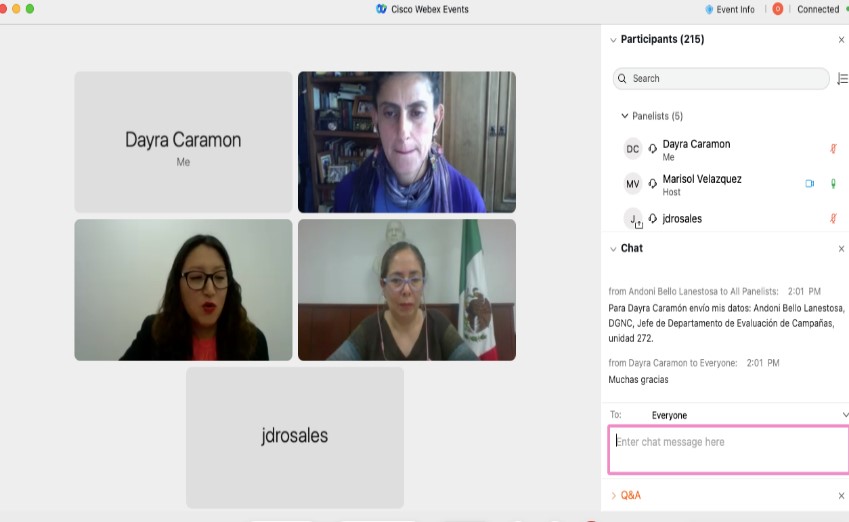Collapse the Panelists (5) group
The width and height of the screenshot is (849, 522).
(624, 116)
